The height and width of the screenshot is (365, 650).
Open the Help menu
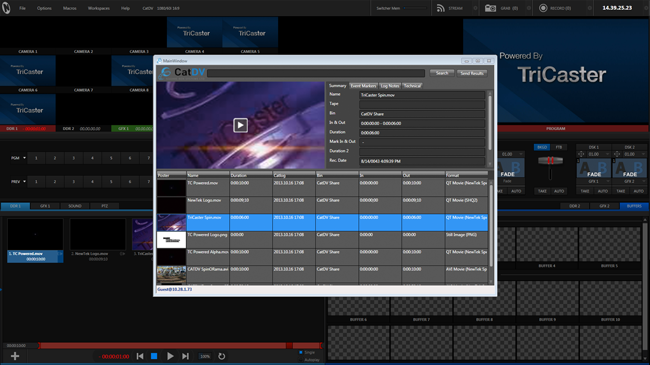point(125,8)
